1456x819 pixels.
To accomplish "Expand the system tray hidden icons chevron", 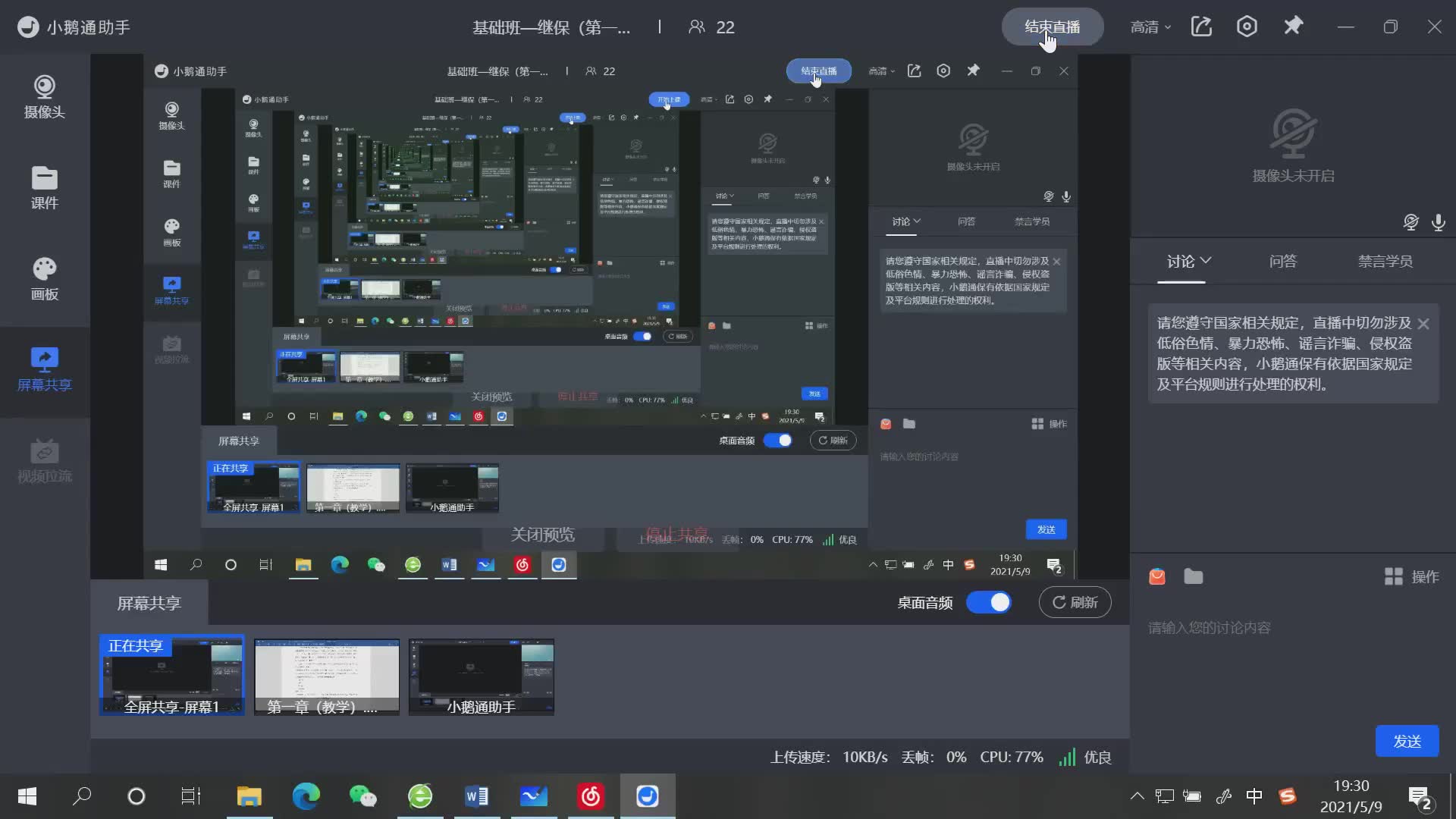I will tap(1137, 796).
